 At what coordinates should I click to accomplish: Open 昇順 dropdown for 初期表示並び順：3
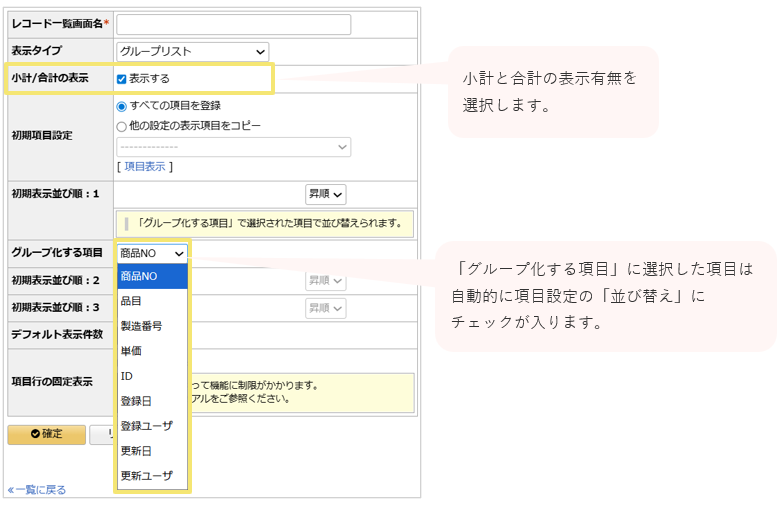coord(326,308)
